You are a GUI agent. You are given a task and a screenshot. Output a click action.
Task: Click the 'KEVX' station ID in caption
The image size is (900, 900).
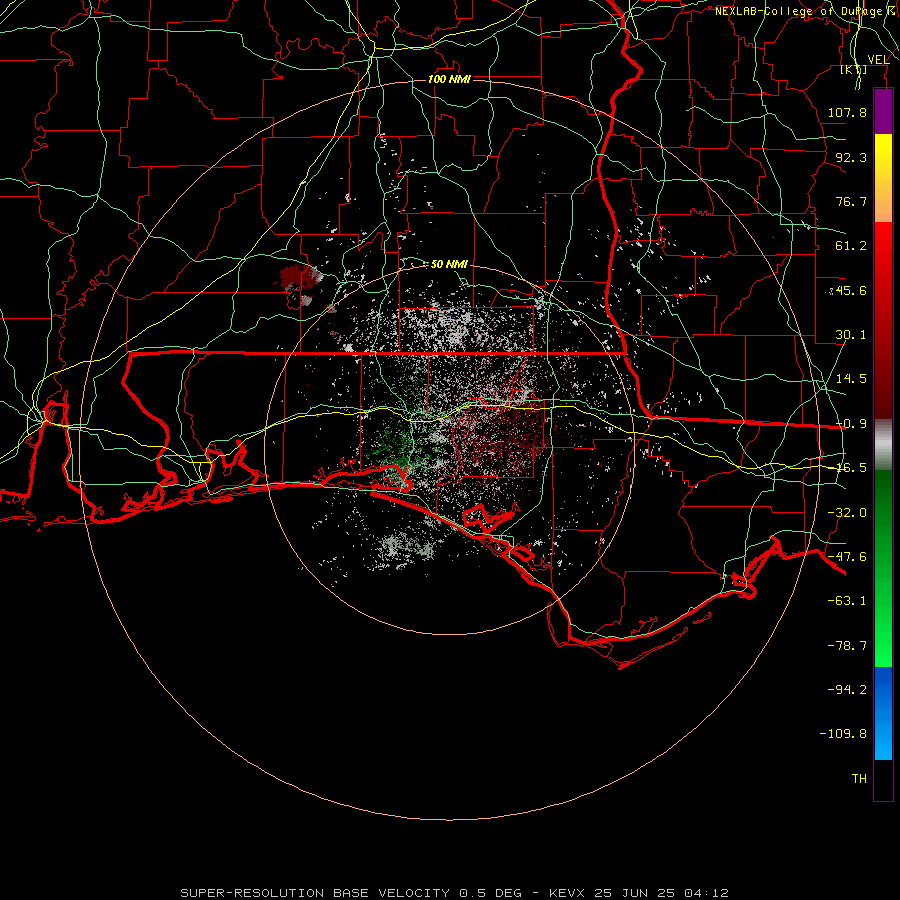pyautogui.click(x=567, y=893)
